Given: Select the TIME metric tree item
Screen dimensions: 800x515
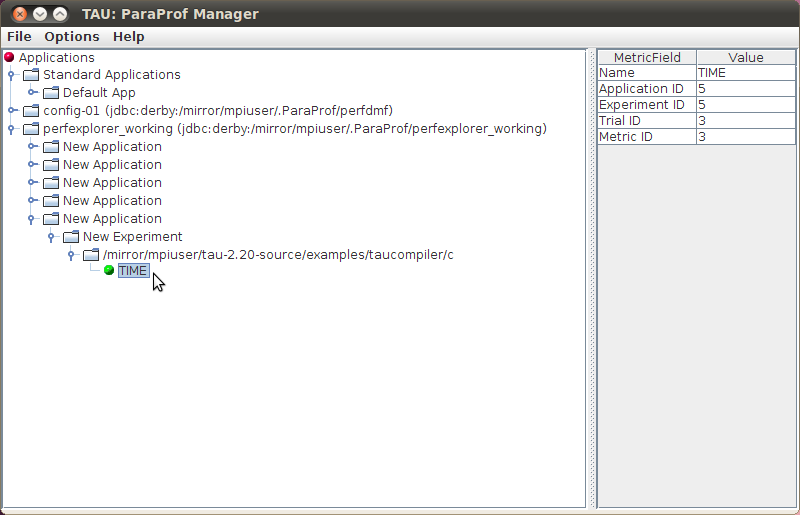Looking at the screenshot, I should 134,271.
